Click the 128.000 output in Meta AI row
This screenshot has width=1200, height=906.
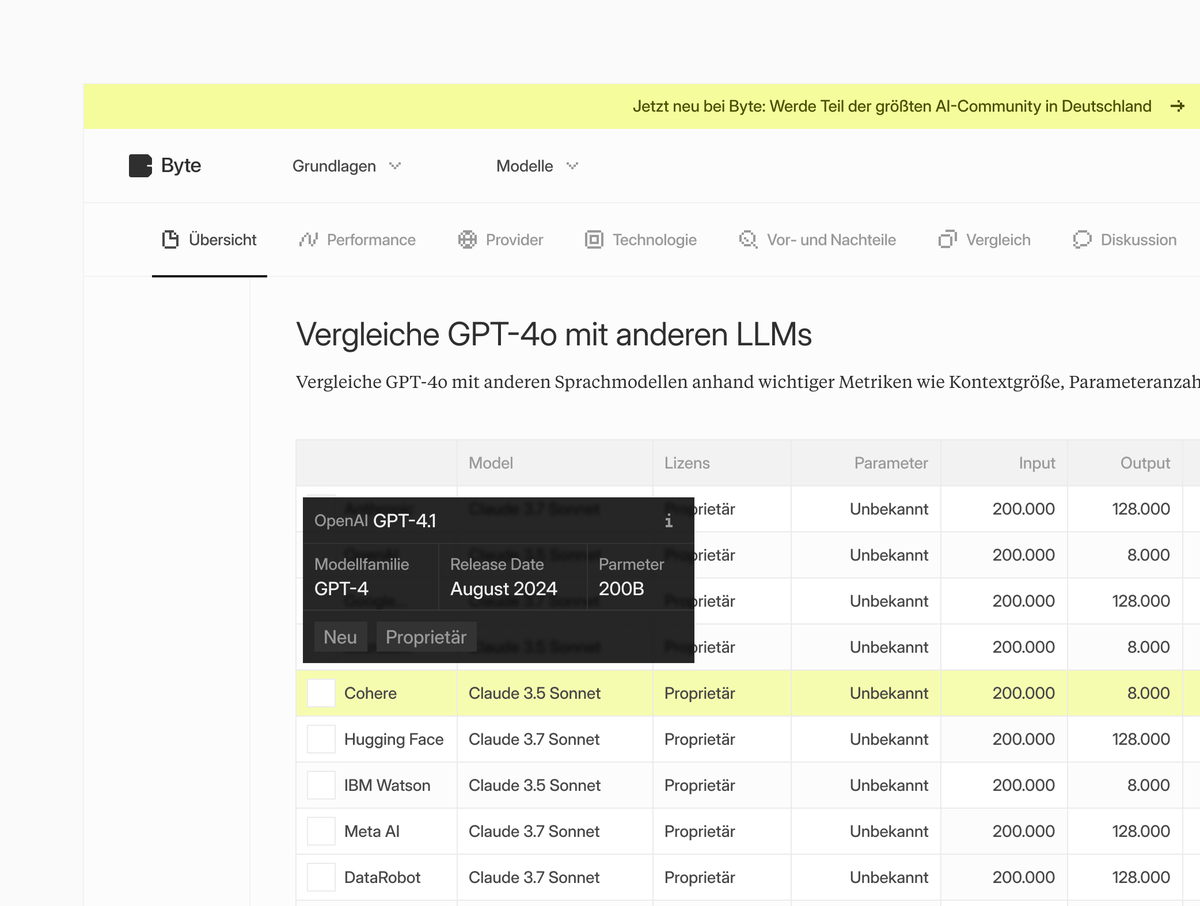[x=1141, y=831]
